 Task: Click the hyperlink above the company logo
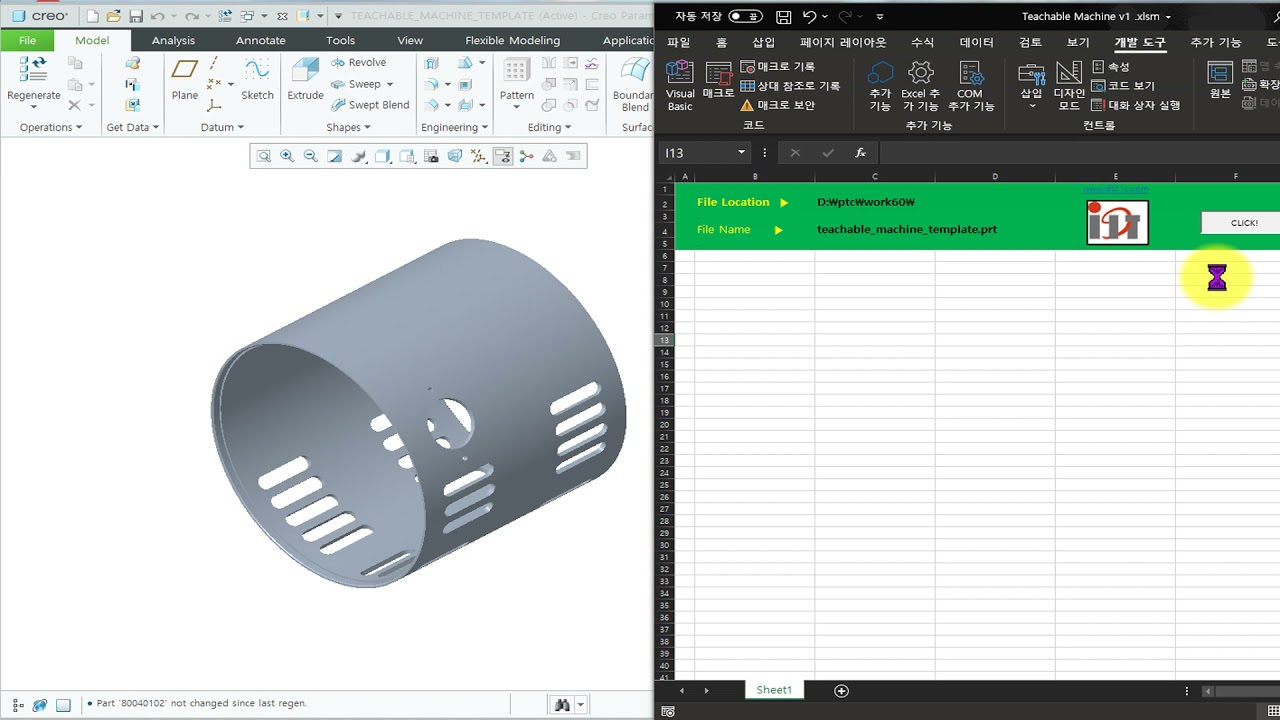coord(1115,188)
